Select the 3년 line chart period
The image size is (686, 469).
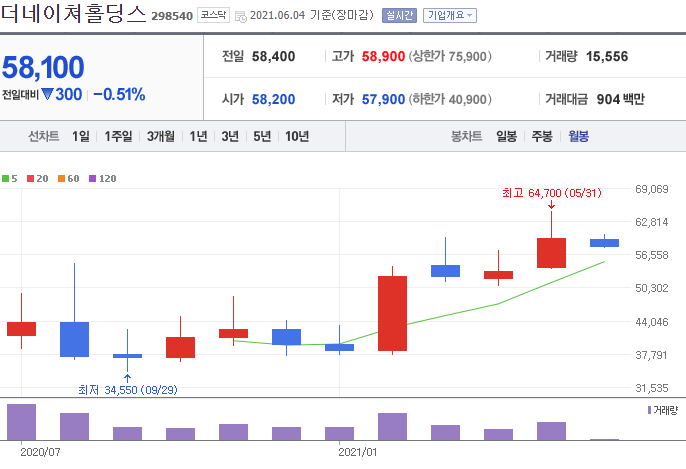[x=230, y=136]
